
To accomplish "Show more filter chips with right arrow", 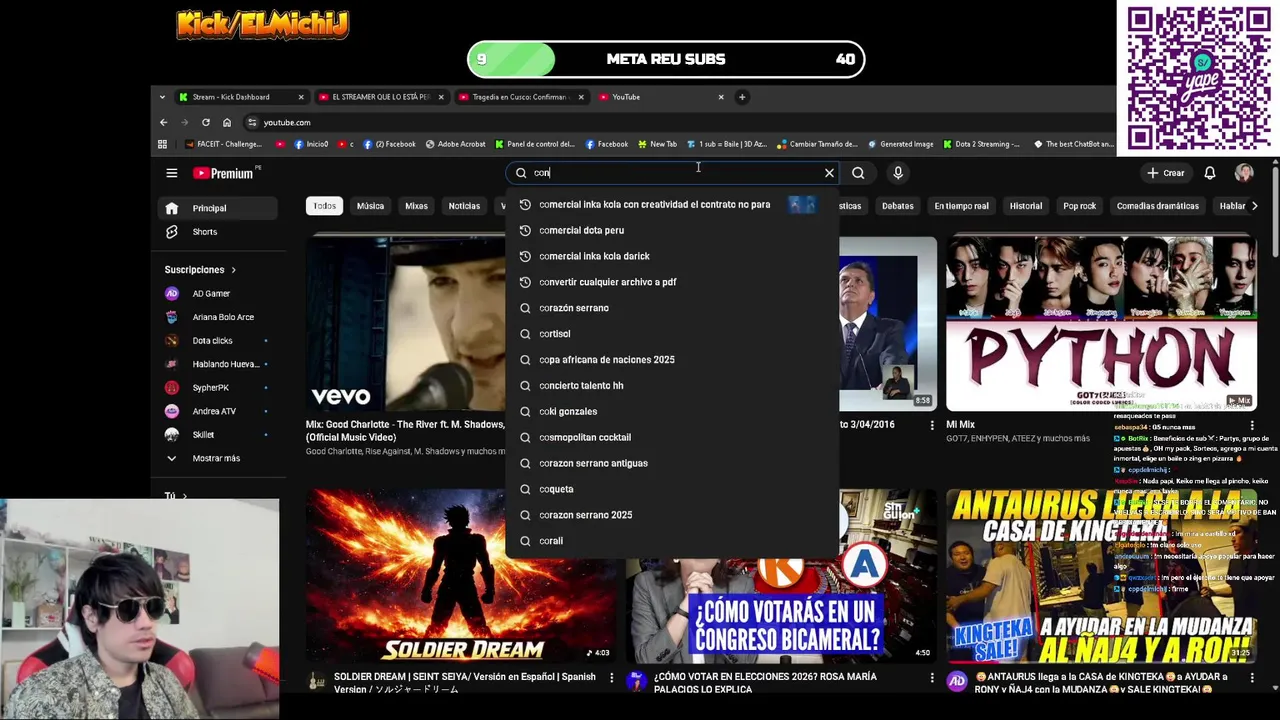I will point(1255,206).
